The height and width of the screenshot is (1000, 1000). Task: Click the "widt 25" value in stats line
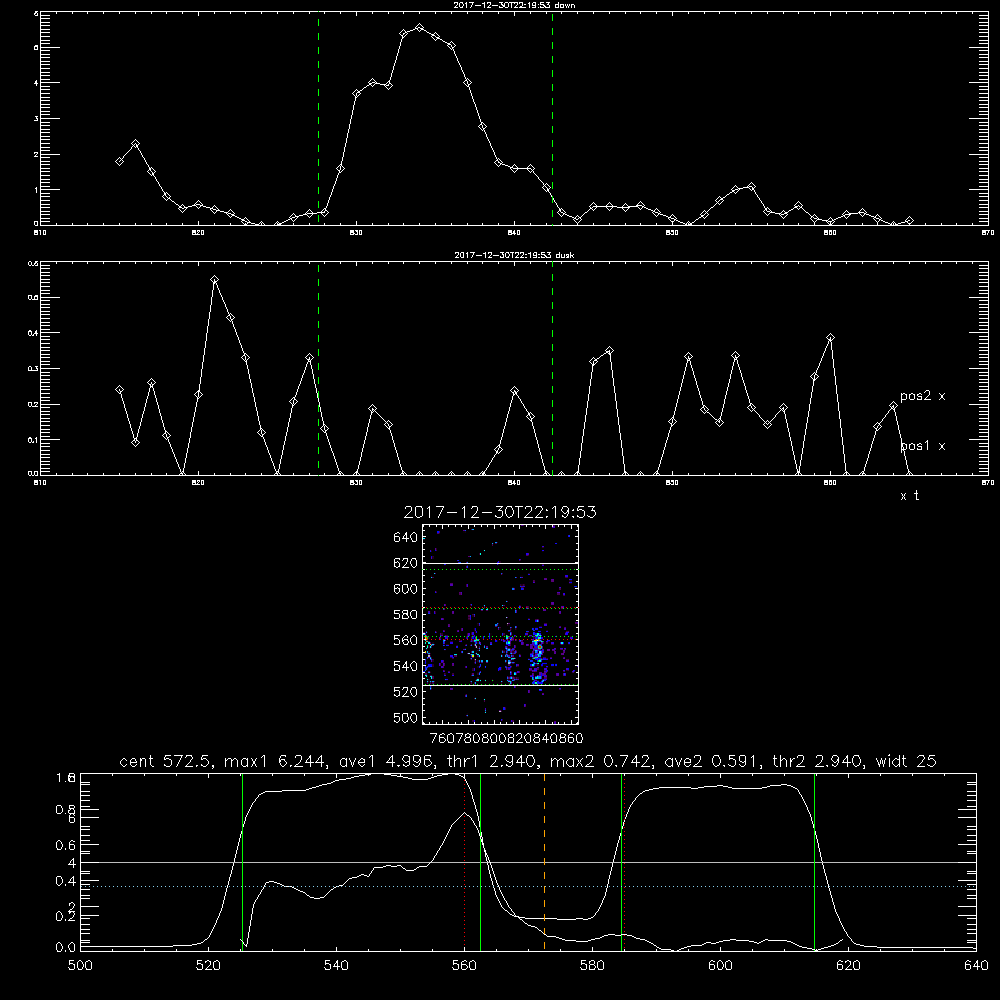(x=906, y=761)
